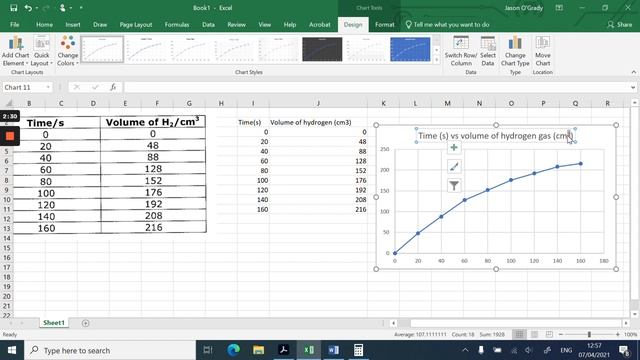
Task: Open Chart Filters funnel button
Action: tap(454, 186)
